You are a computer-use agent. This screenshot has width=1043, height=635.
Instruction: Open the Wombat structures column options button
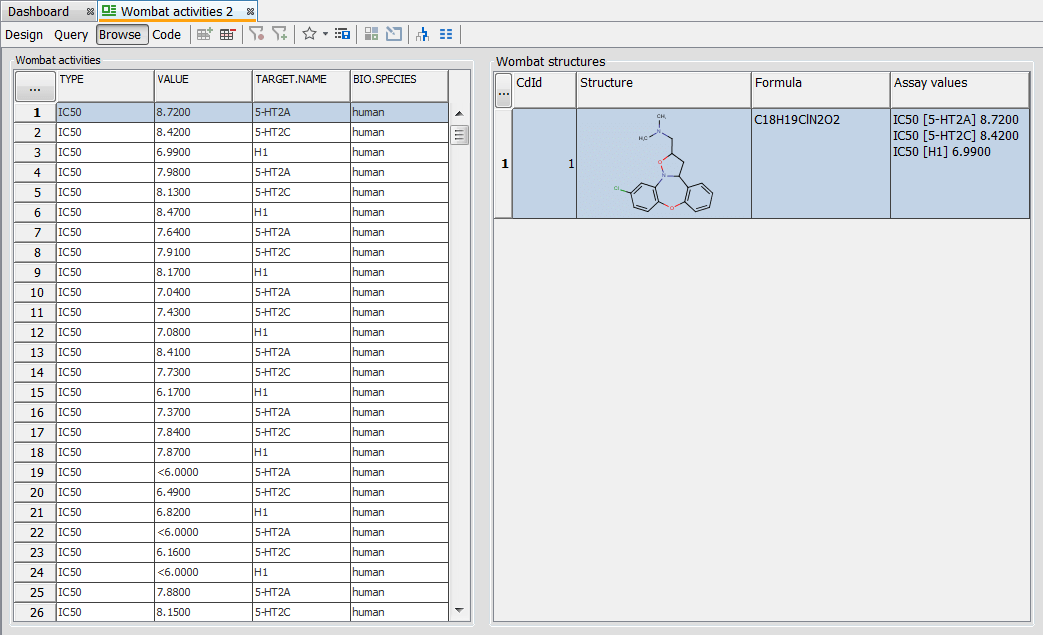coord(504,93)
